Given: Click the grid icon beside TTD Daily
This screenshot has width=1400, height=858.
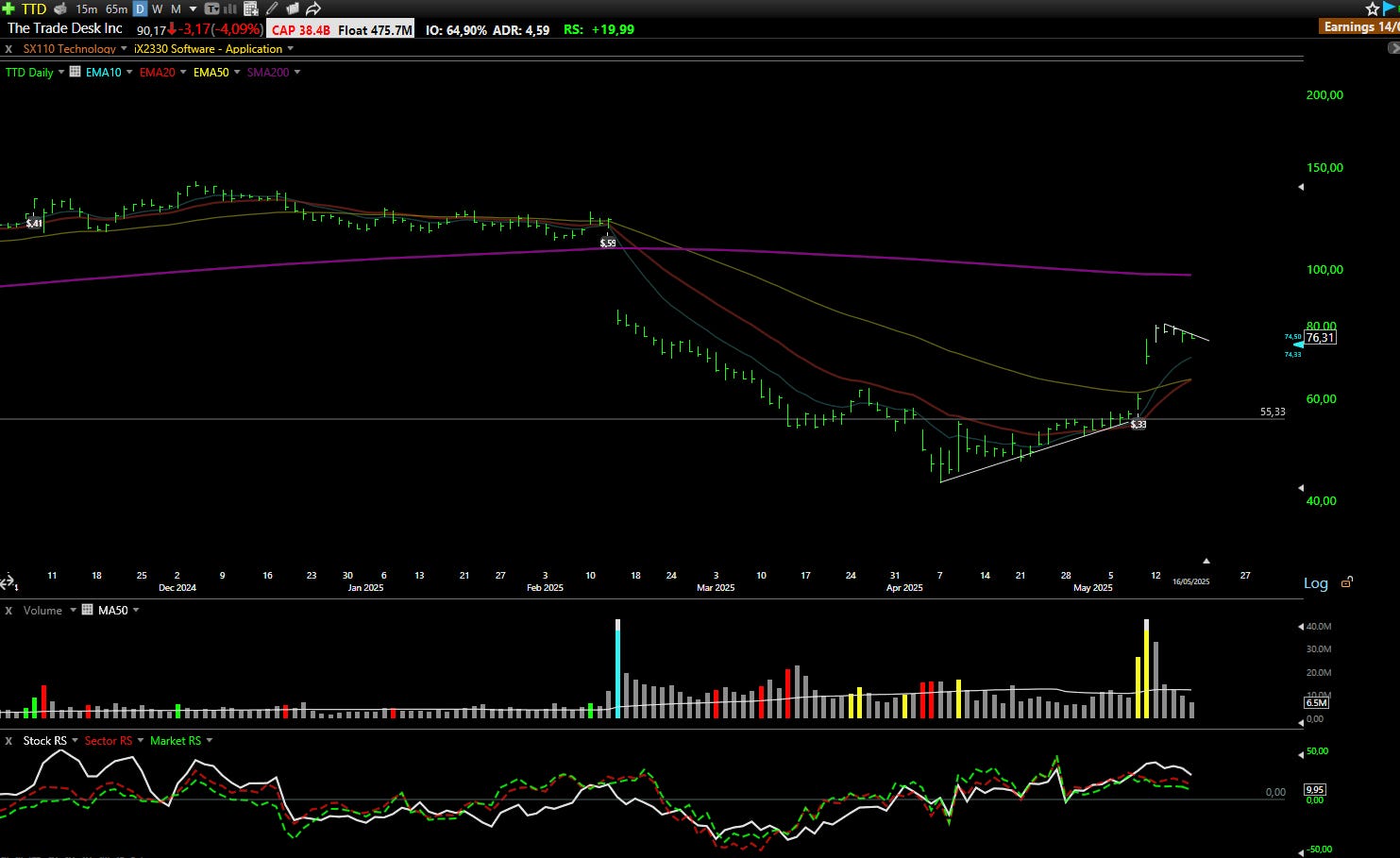Looking at the screenshot, I should tap(76, 72).
